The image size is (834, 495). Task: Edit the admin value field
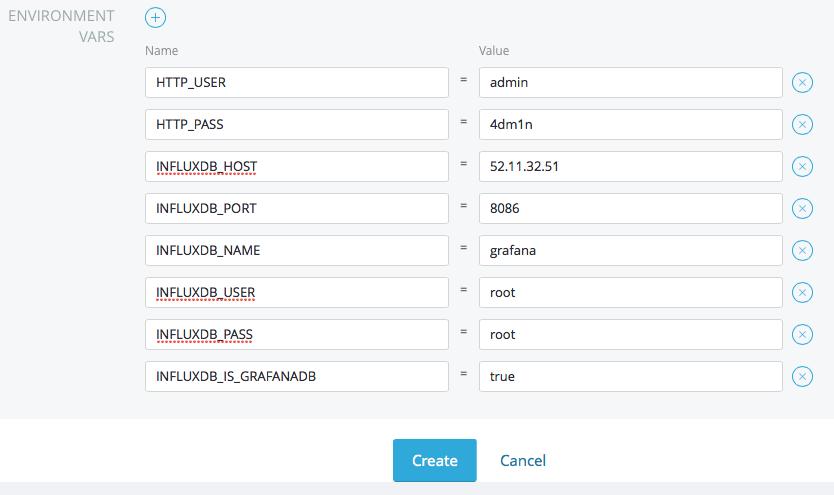coord(630,82)
